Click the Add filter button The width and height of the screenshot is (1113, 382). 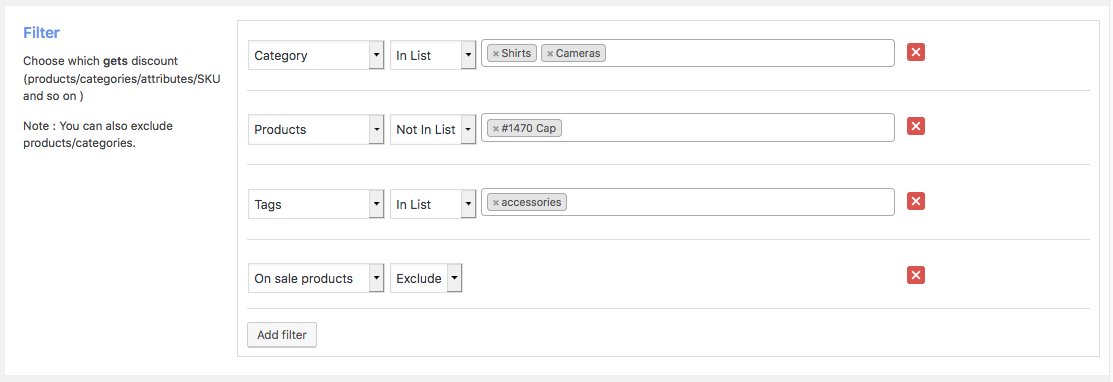(282, 335)
